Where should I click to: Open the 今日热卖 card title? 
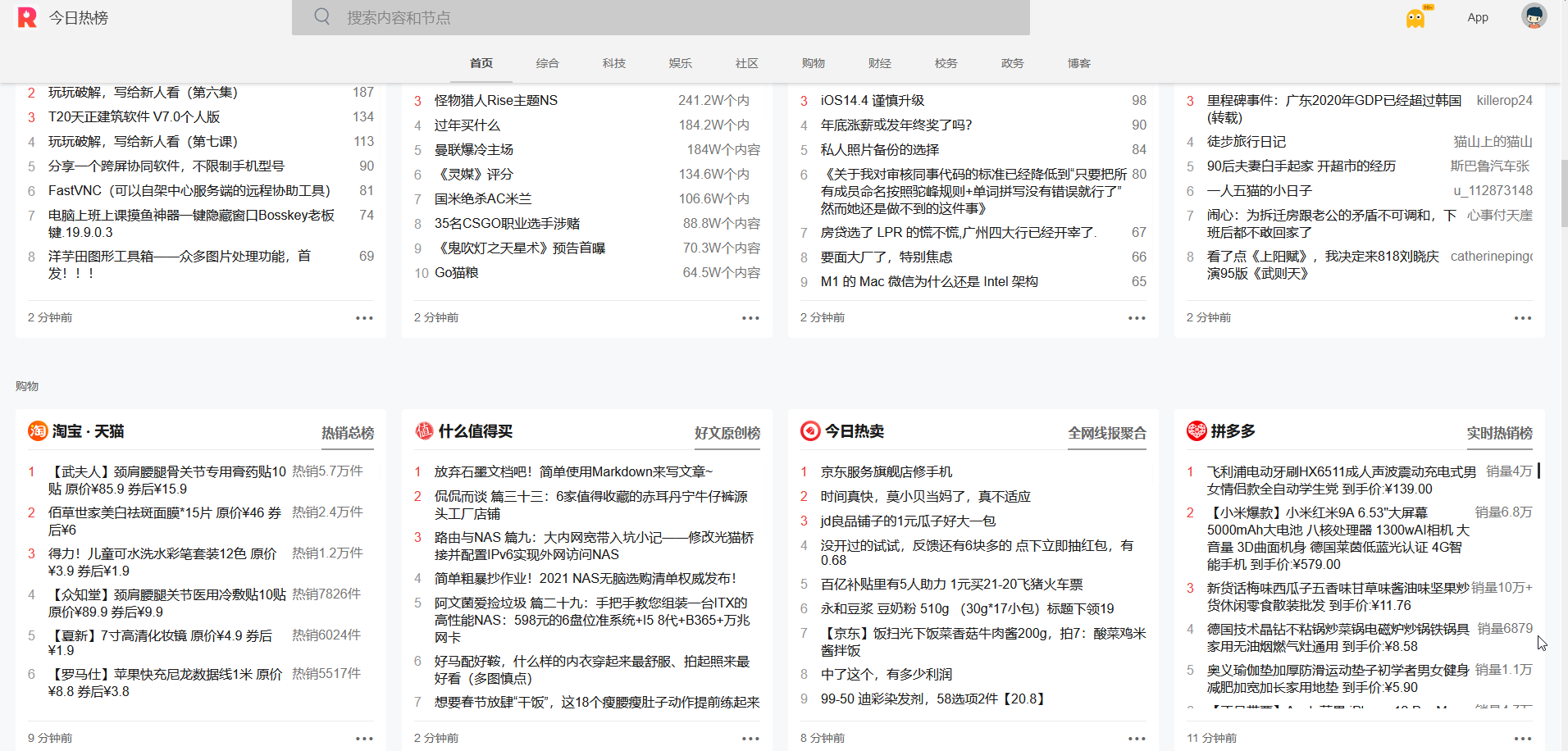(x=855, y=431)
